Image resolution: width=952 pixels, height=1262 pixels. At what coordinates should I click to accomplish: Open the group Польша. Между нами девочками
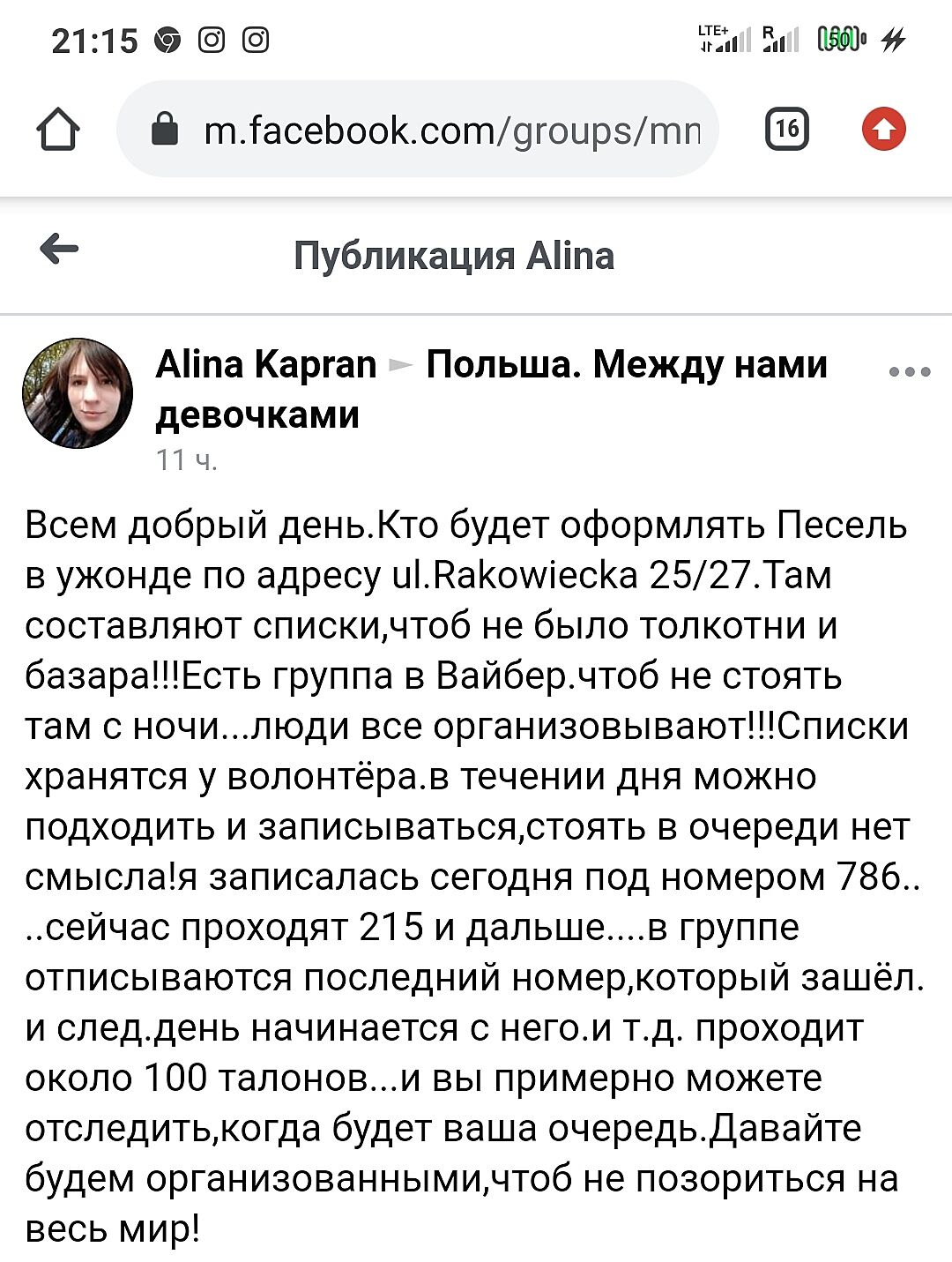pos(626,364)
